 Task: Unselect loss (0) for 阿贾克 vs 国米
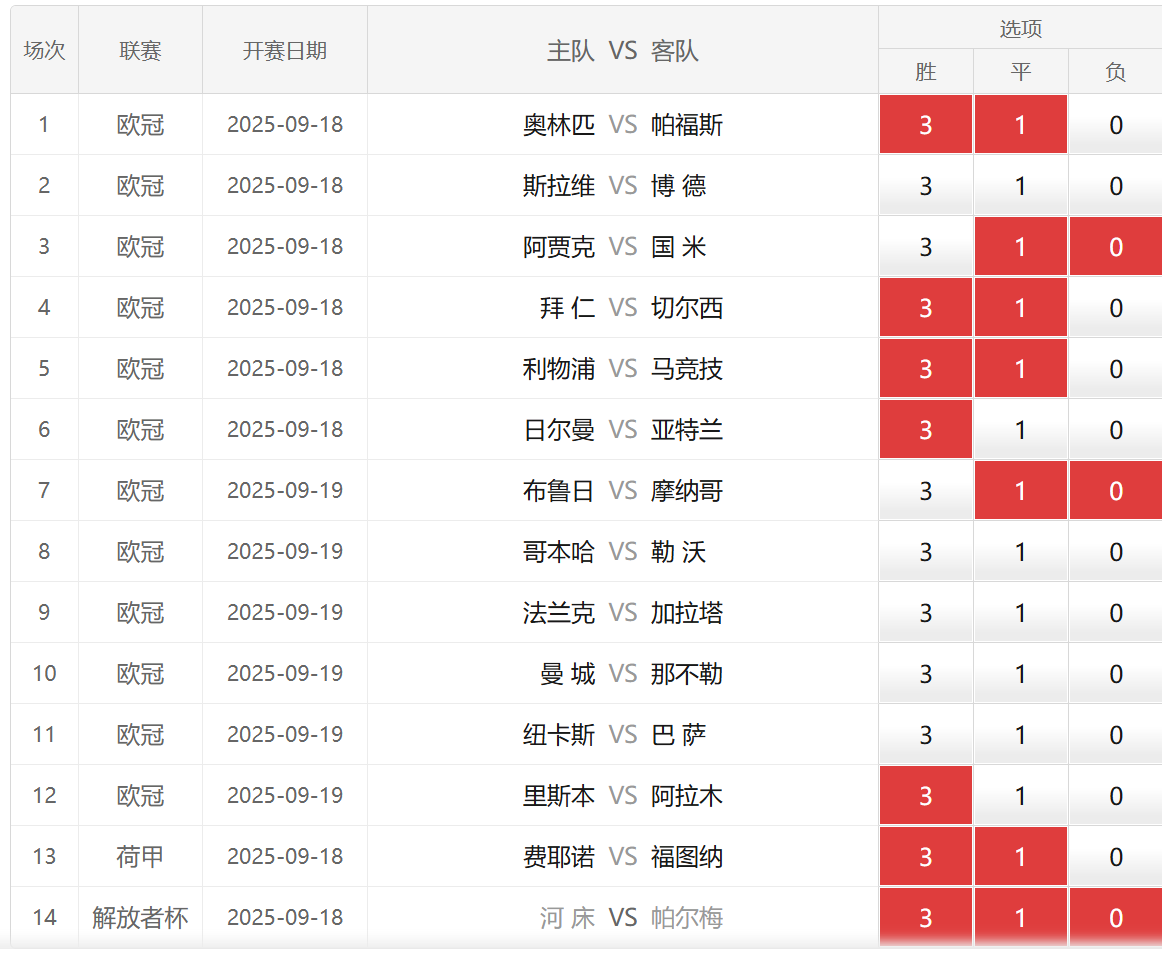(x=1116, y=247)
